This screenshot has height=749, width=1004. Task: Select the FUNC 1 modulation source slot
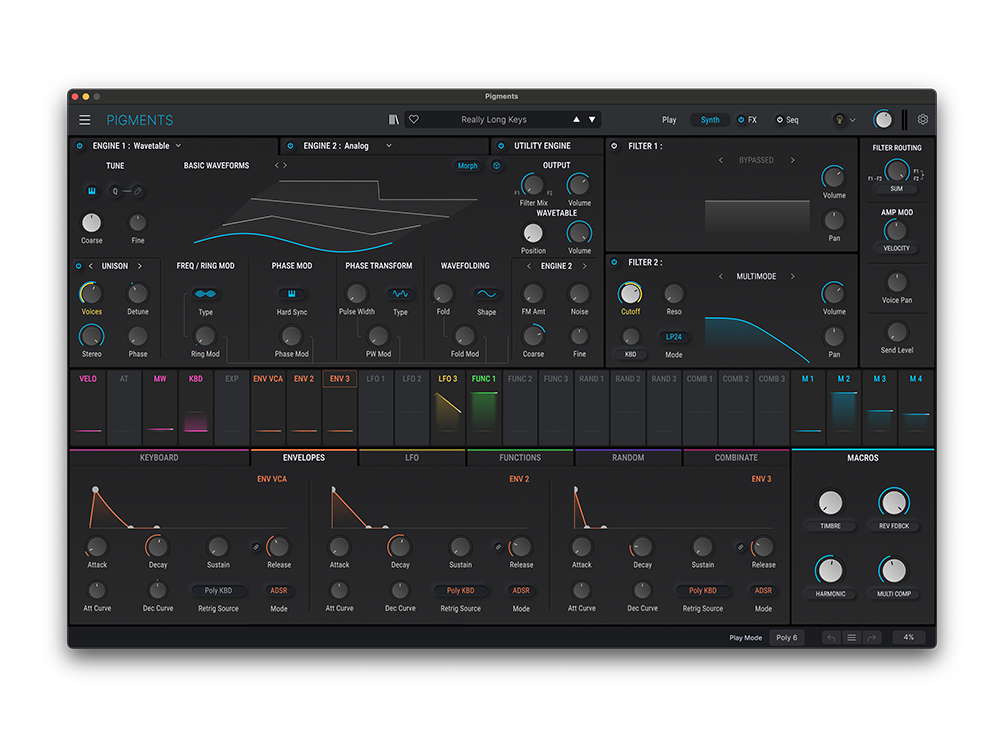coord(484,408)
